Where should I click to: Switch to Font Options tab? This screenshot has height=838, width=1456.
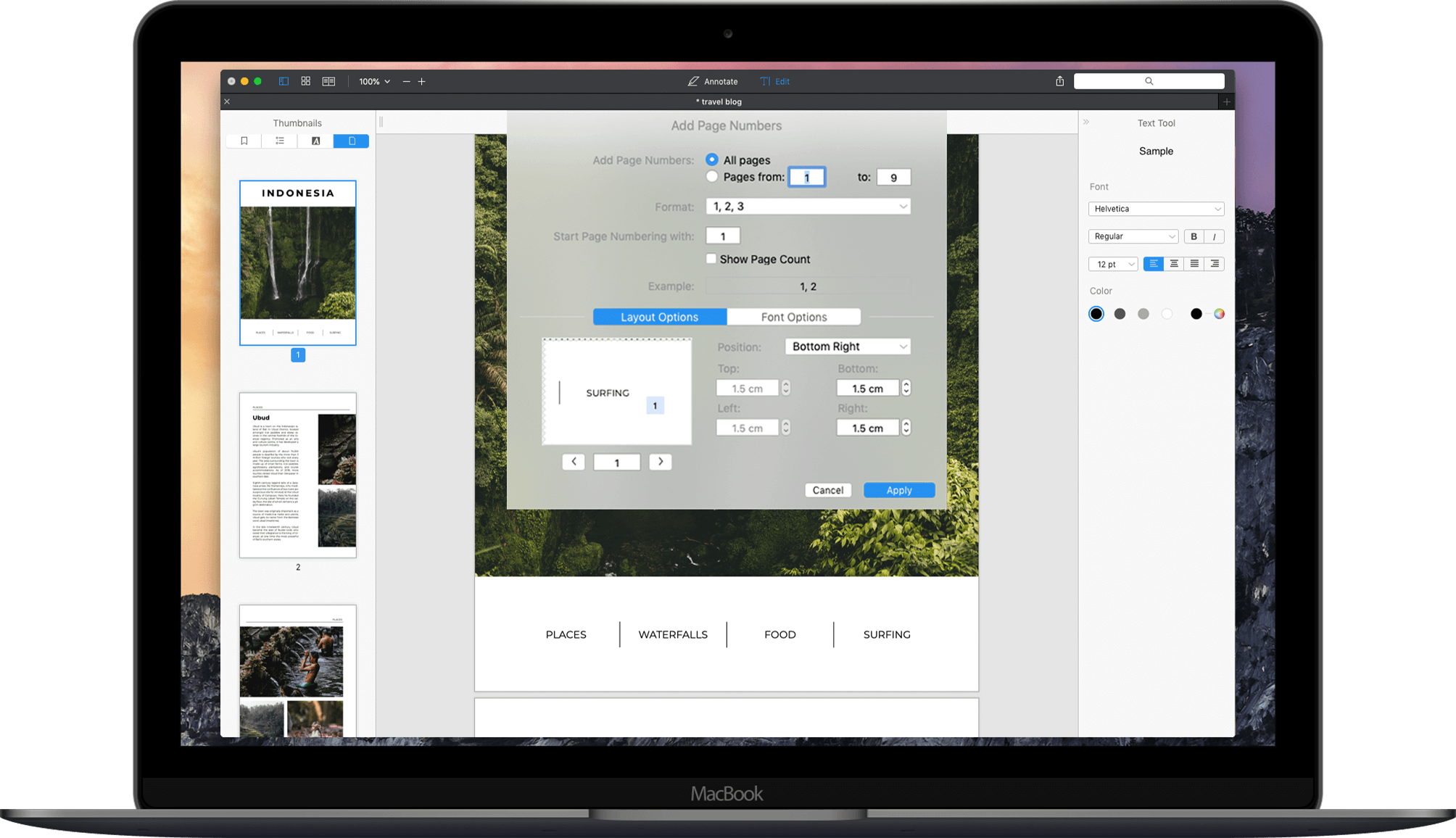(792, 316)
